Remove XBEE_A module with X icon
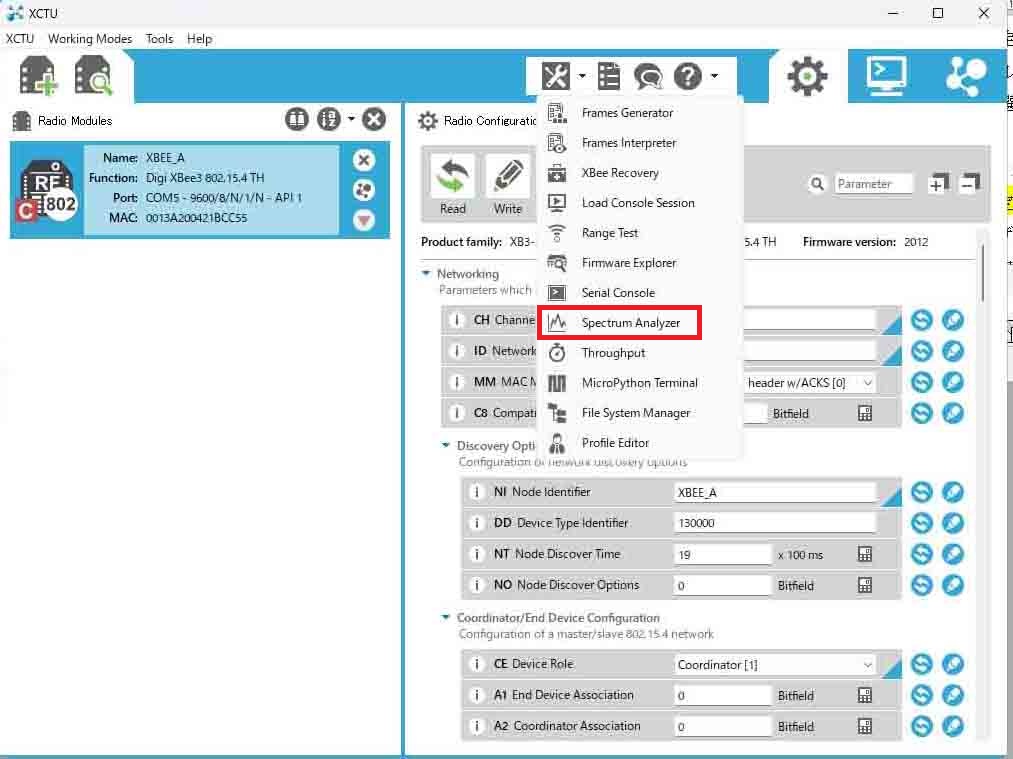The height and width of the screenshot is (759, 1013). pyautogui.click(x=364, y=160)
